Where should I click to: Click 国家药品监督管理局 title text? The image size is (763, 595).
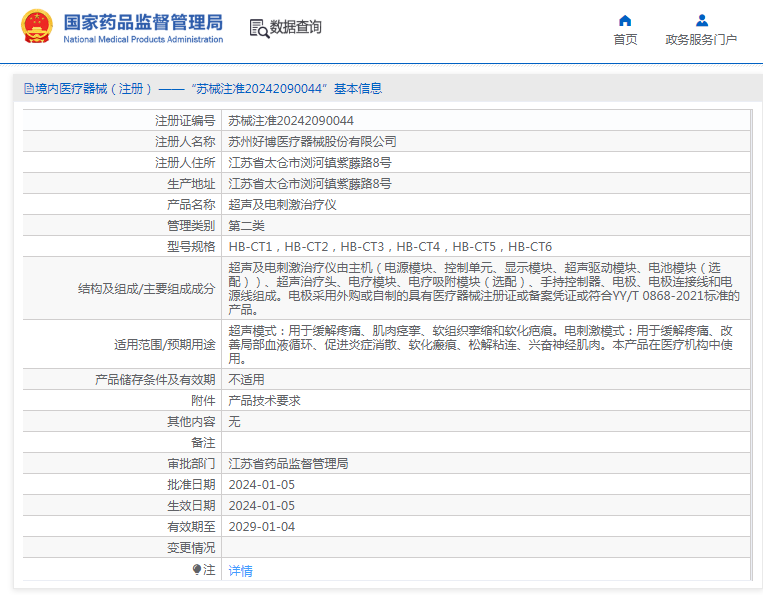[143, 22]
